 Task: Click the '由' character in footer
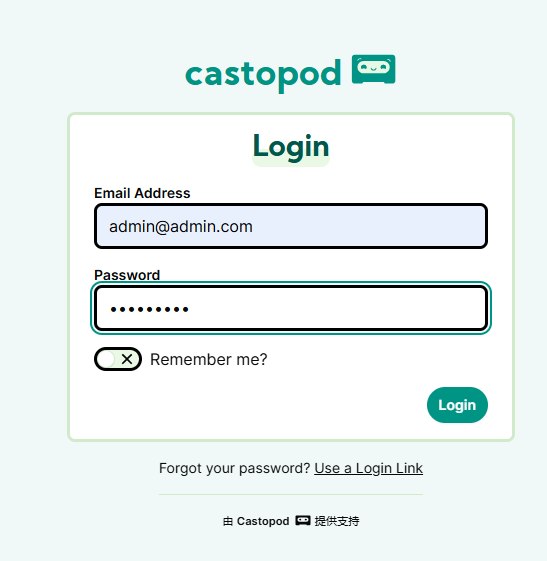(x=228, y=521)
